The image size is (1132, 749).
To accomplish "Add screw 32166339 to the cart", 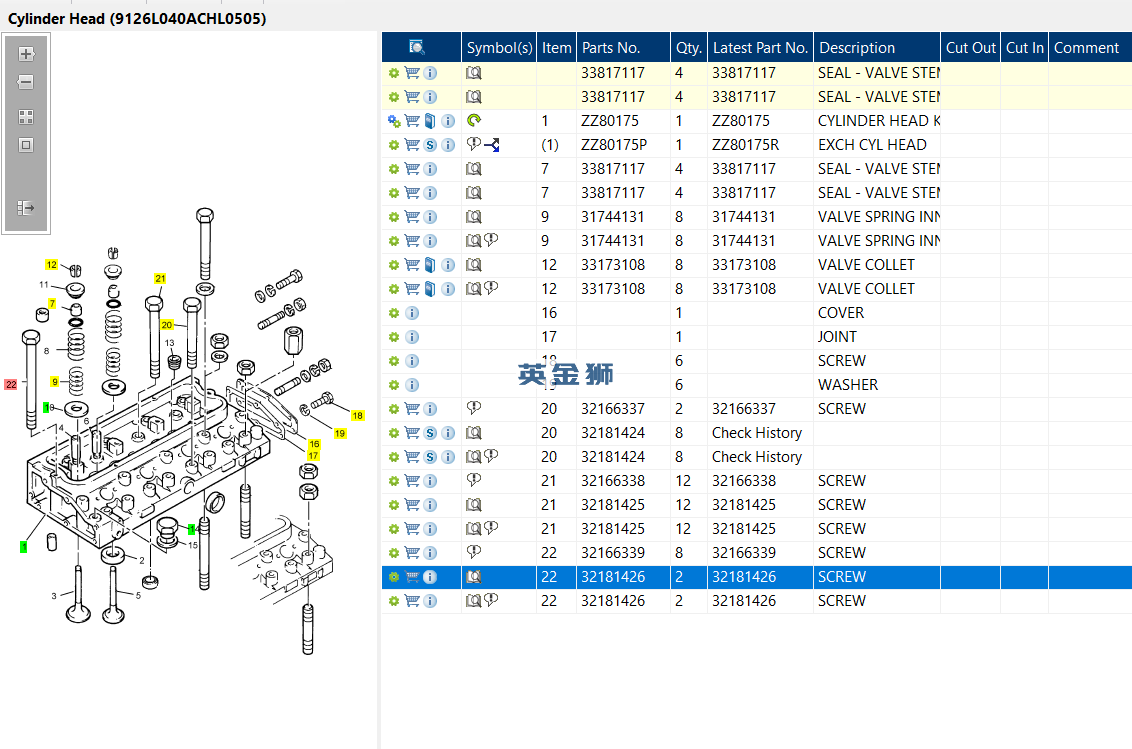I will (412, 553).
